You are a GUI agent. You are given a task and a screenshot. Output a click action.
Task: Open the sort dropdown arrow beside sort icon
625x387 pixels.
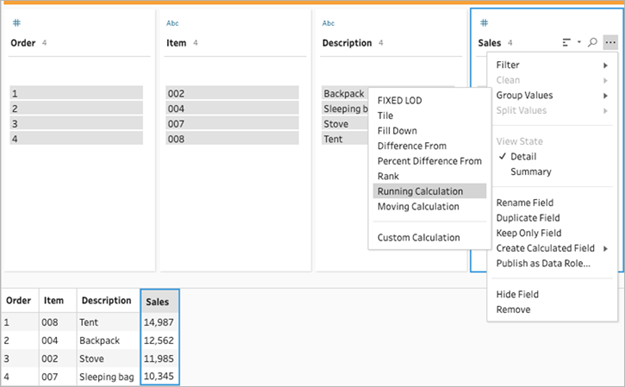coord(579,42)
